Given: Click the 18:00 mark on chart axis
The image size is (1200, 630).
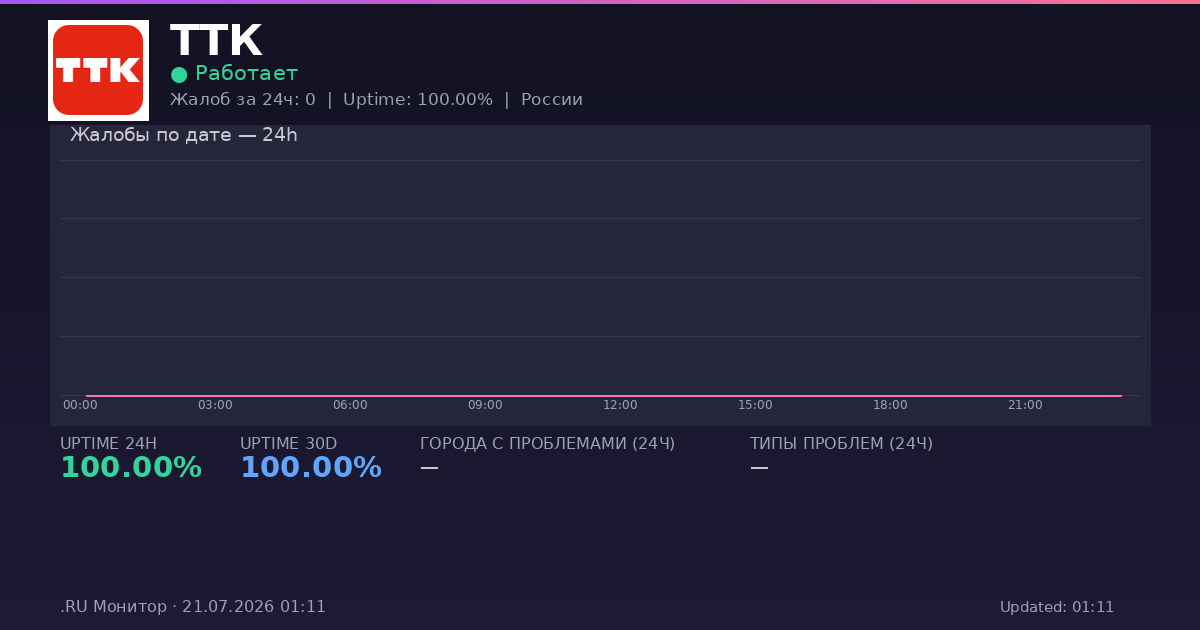Looking at the screenshot, I should (x=890, y=405).
